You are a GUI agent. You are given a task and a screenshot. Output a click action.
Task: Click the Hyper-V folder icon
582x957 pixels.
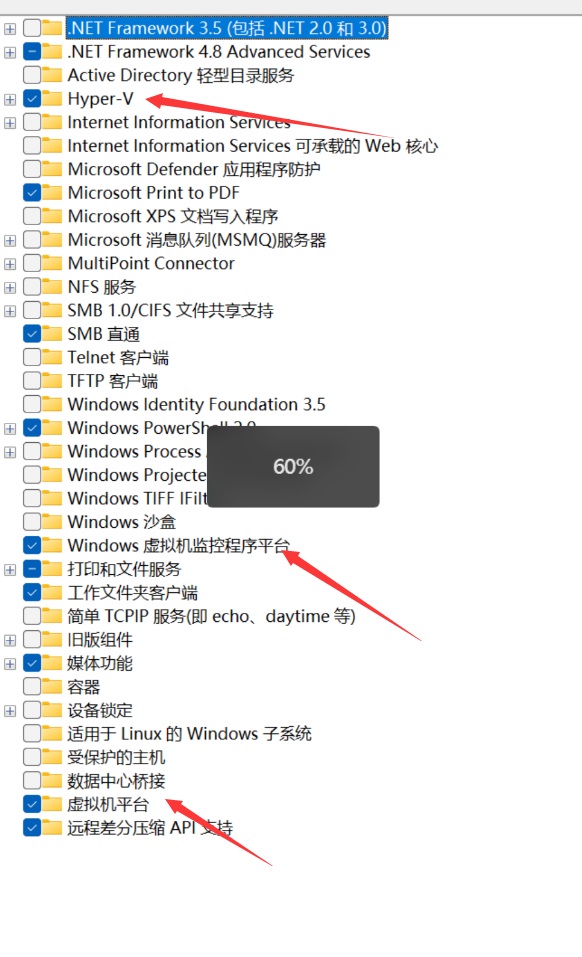[x=52, y=98]
